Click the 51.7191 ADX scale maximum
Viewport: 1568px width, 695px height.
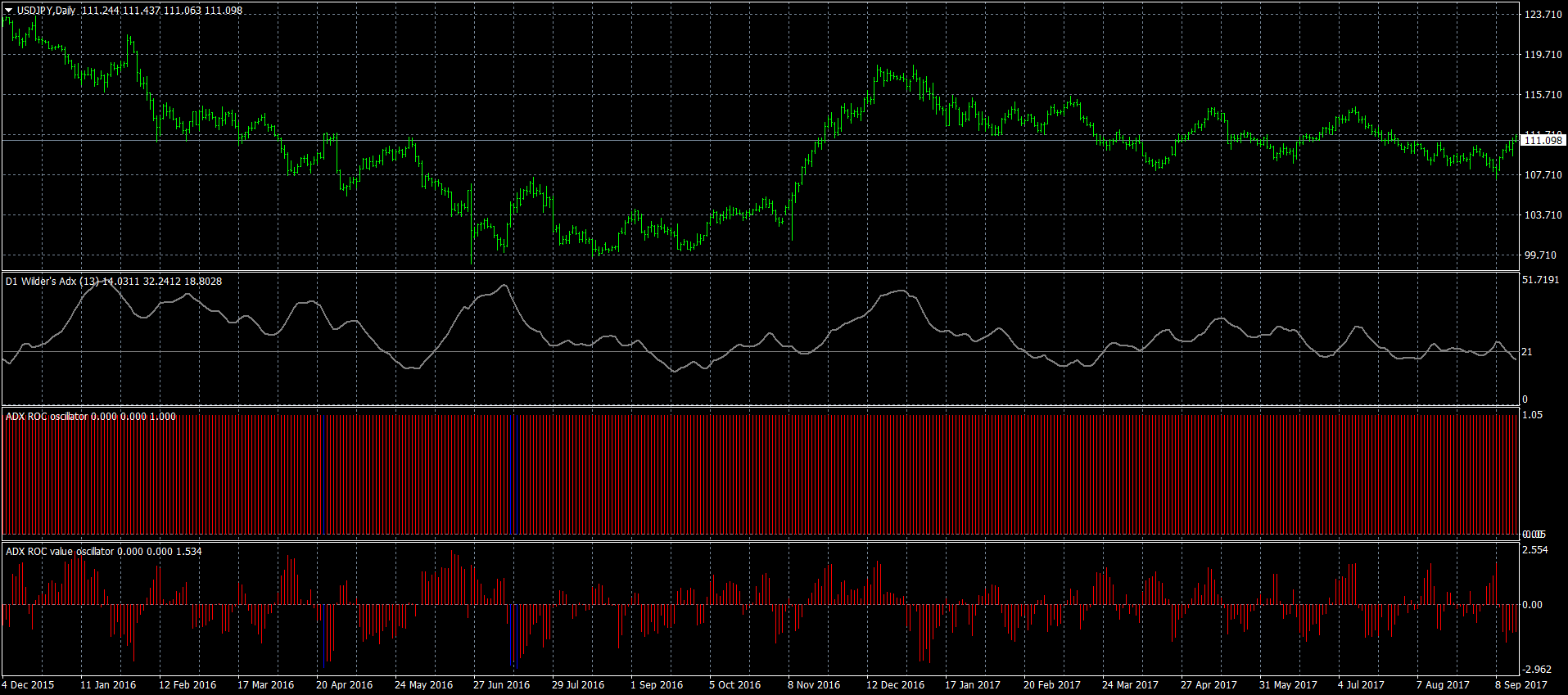[1540, 280]
